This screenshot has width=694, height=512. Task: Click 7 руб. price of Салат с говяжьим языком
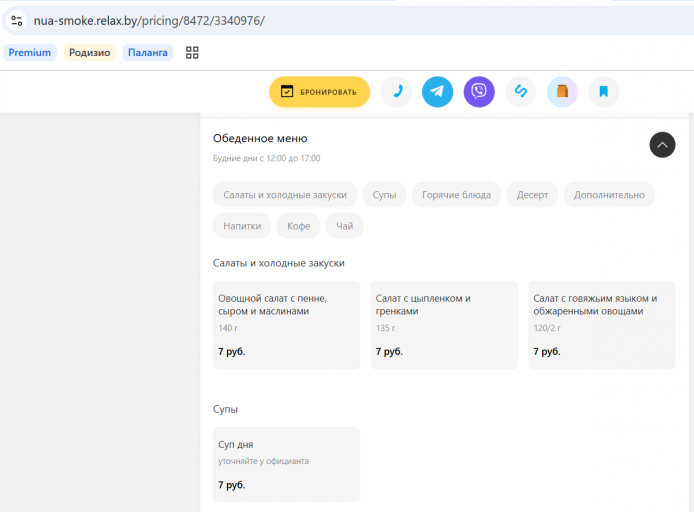547,351
